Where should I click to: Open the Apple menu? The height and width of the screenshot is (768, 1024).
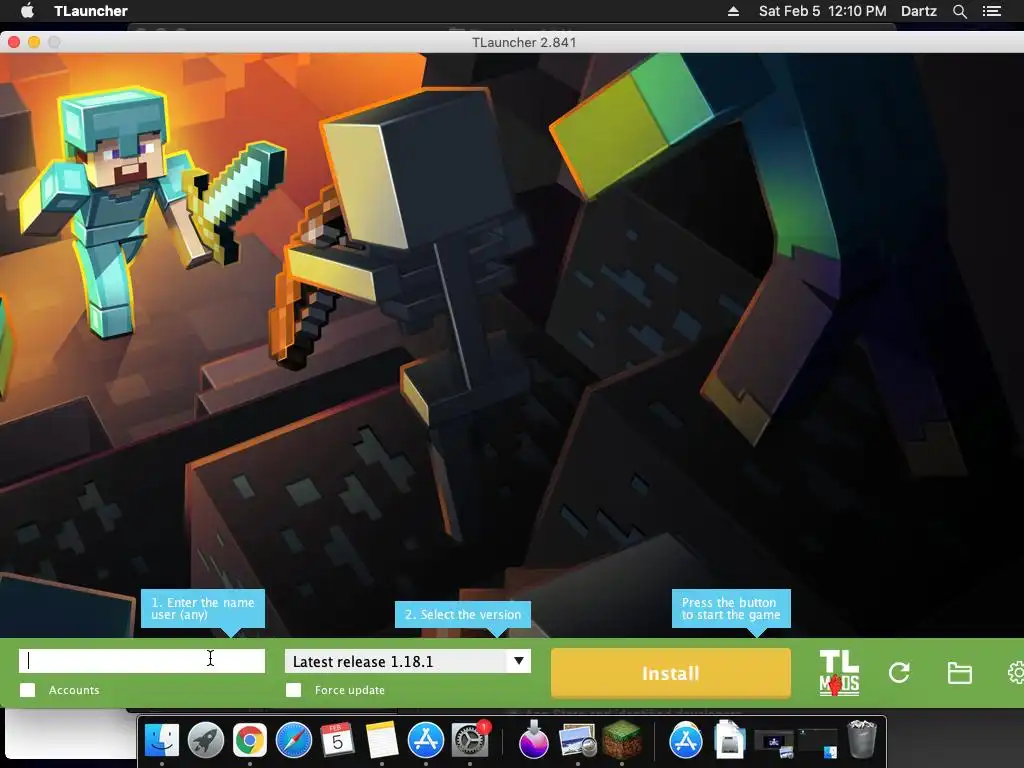point(27,10)
